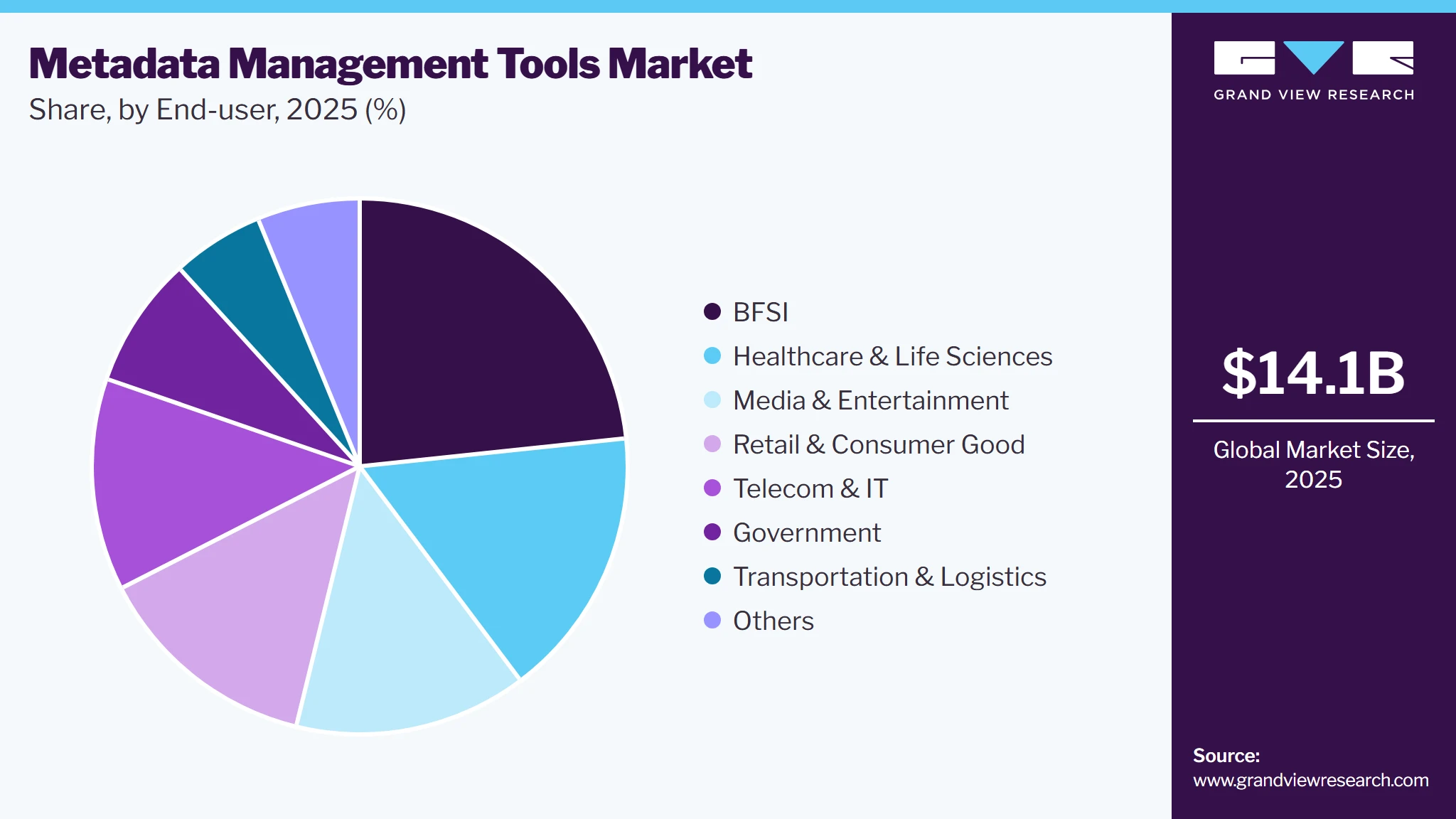
Task: Click the Media & Entertainment legend dot
Action: (x=712, y=400)
